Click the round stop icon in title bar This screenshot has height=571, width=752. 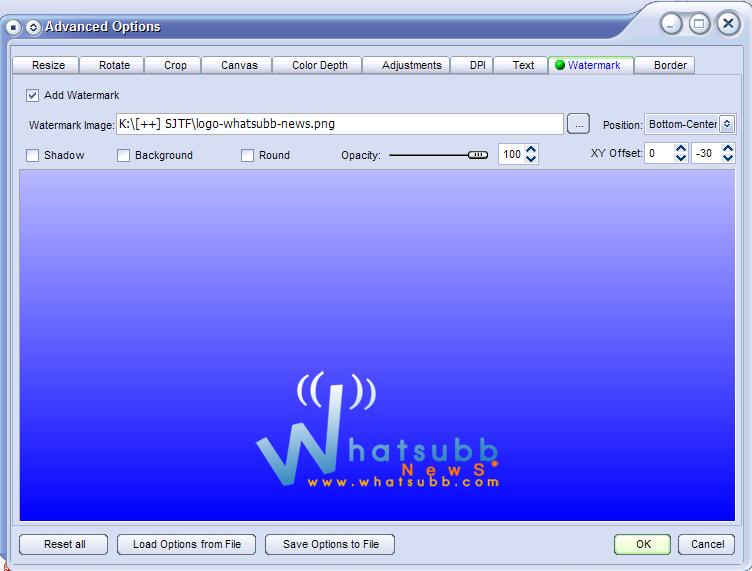point(13,27)
